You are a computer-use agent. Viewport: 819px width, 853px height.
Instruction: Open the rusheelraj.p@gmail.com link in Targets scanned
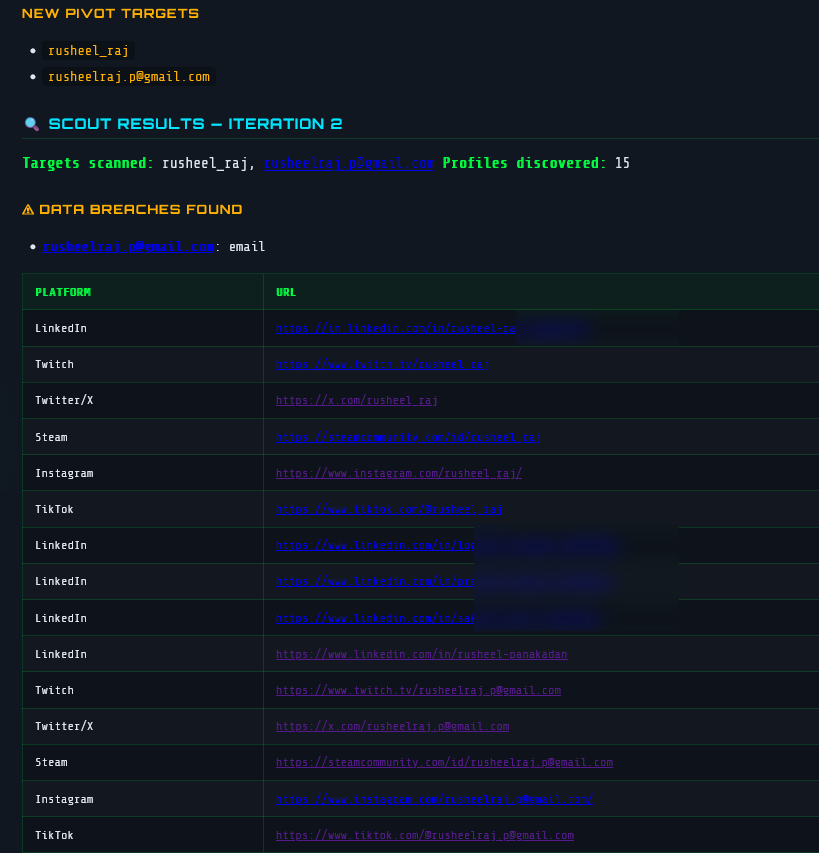(x=348, y=163)
